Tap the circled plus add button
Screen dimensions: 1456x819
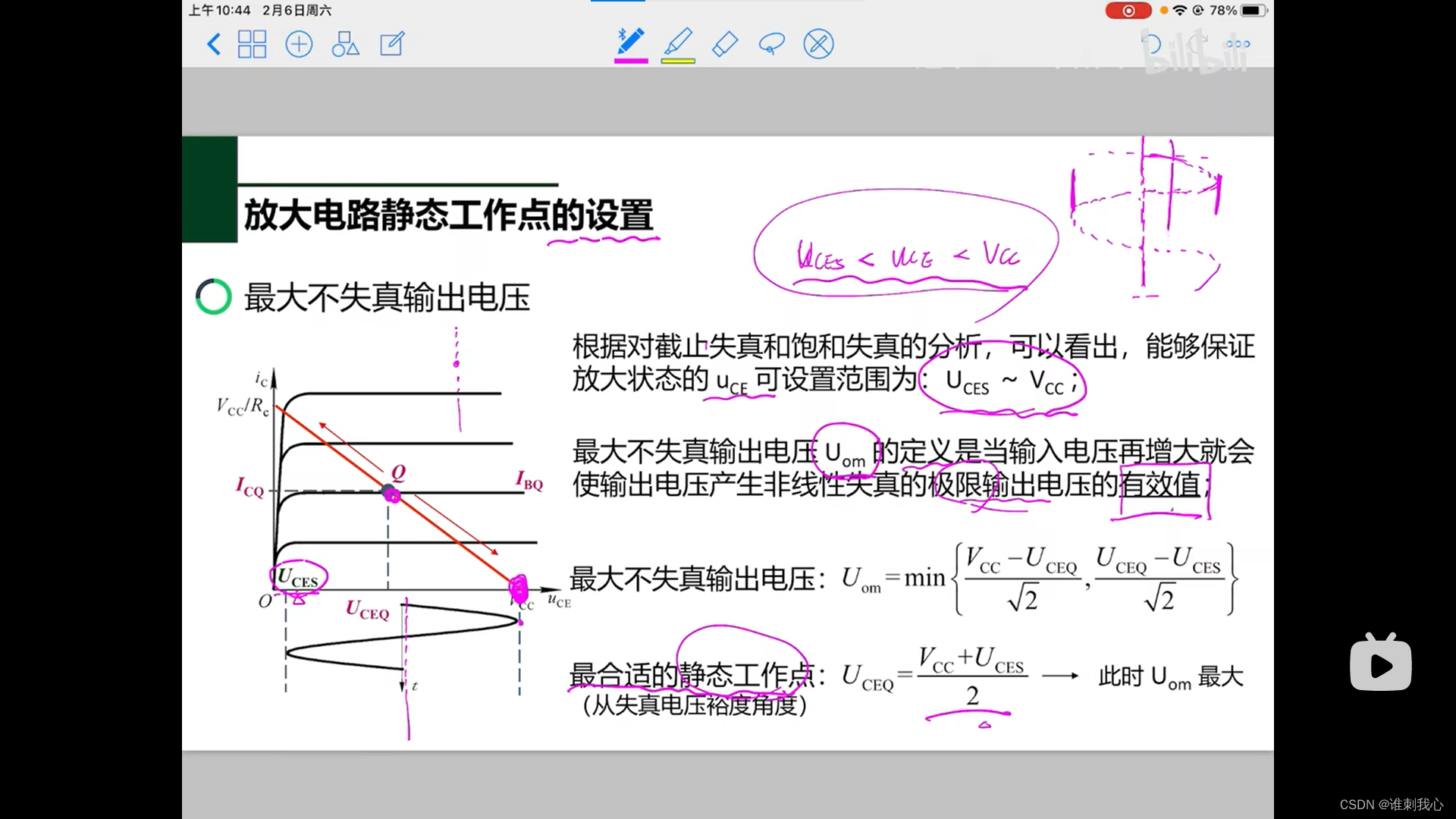(299, 44)
